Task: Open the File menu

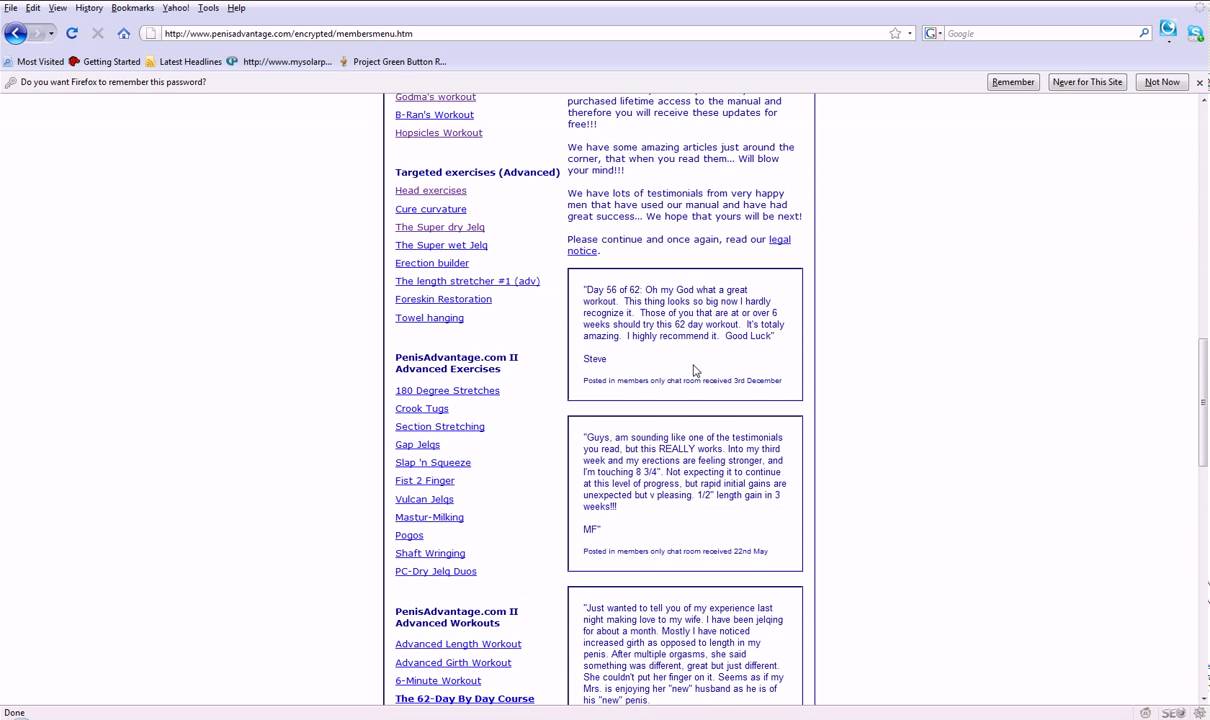Action: pos(11,8)
